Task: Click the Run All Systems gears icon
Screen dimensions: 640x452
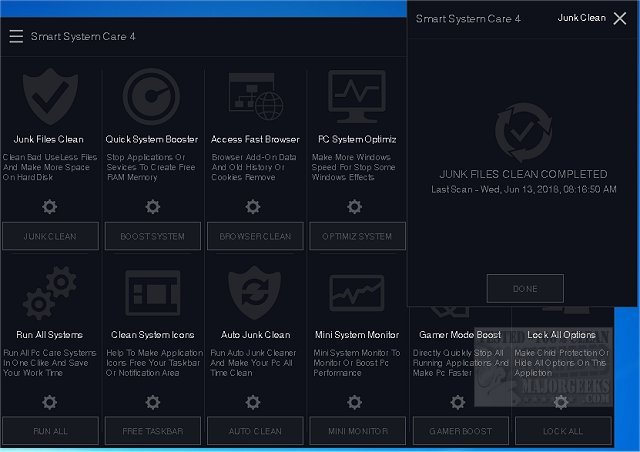Action: click(50, 293)
